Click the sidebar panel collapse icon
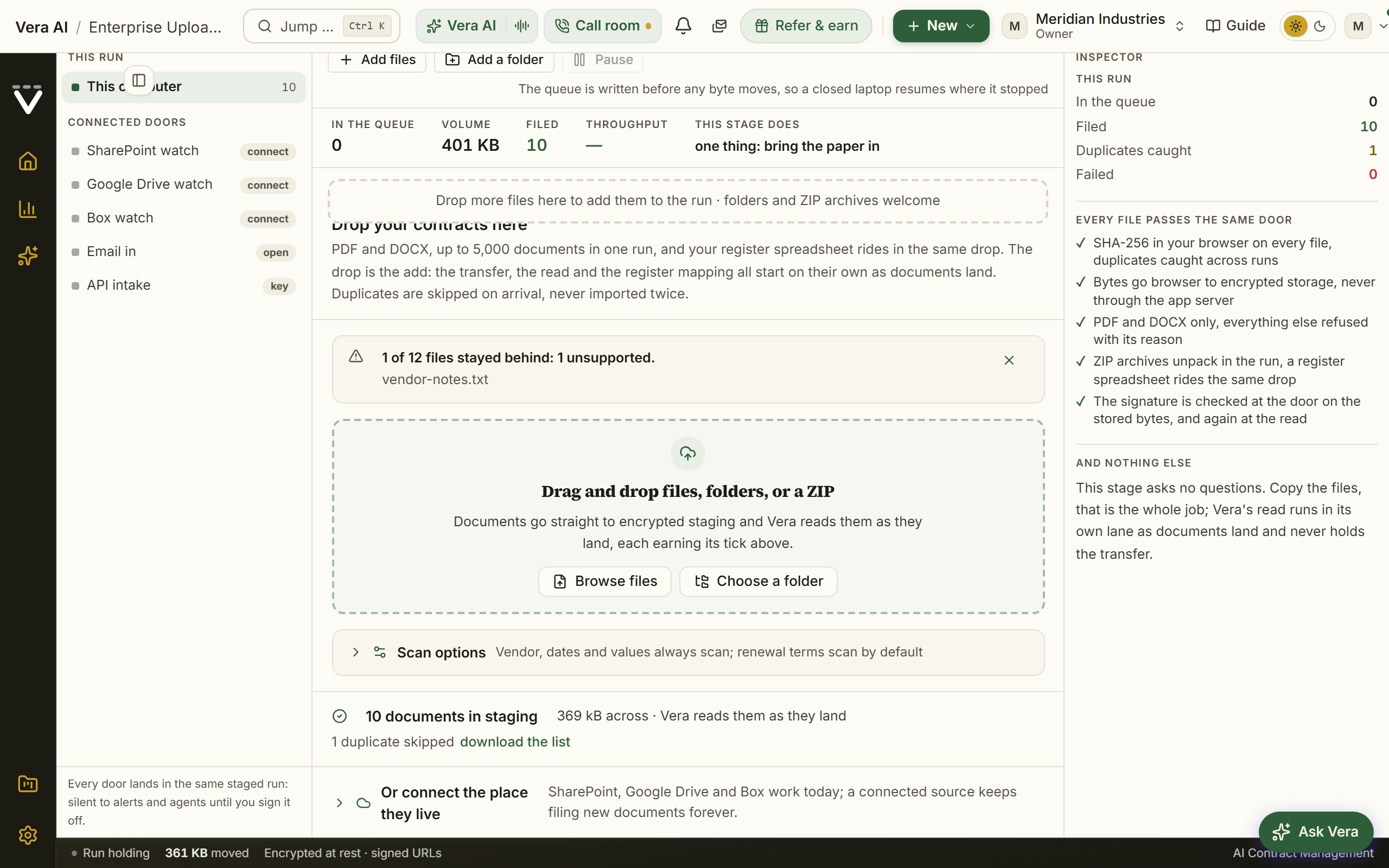 pyautogui.click(x=139, y=80)
